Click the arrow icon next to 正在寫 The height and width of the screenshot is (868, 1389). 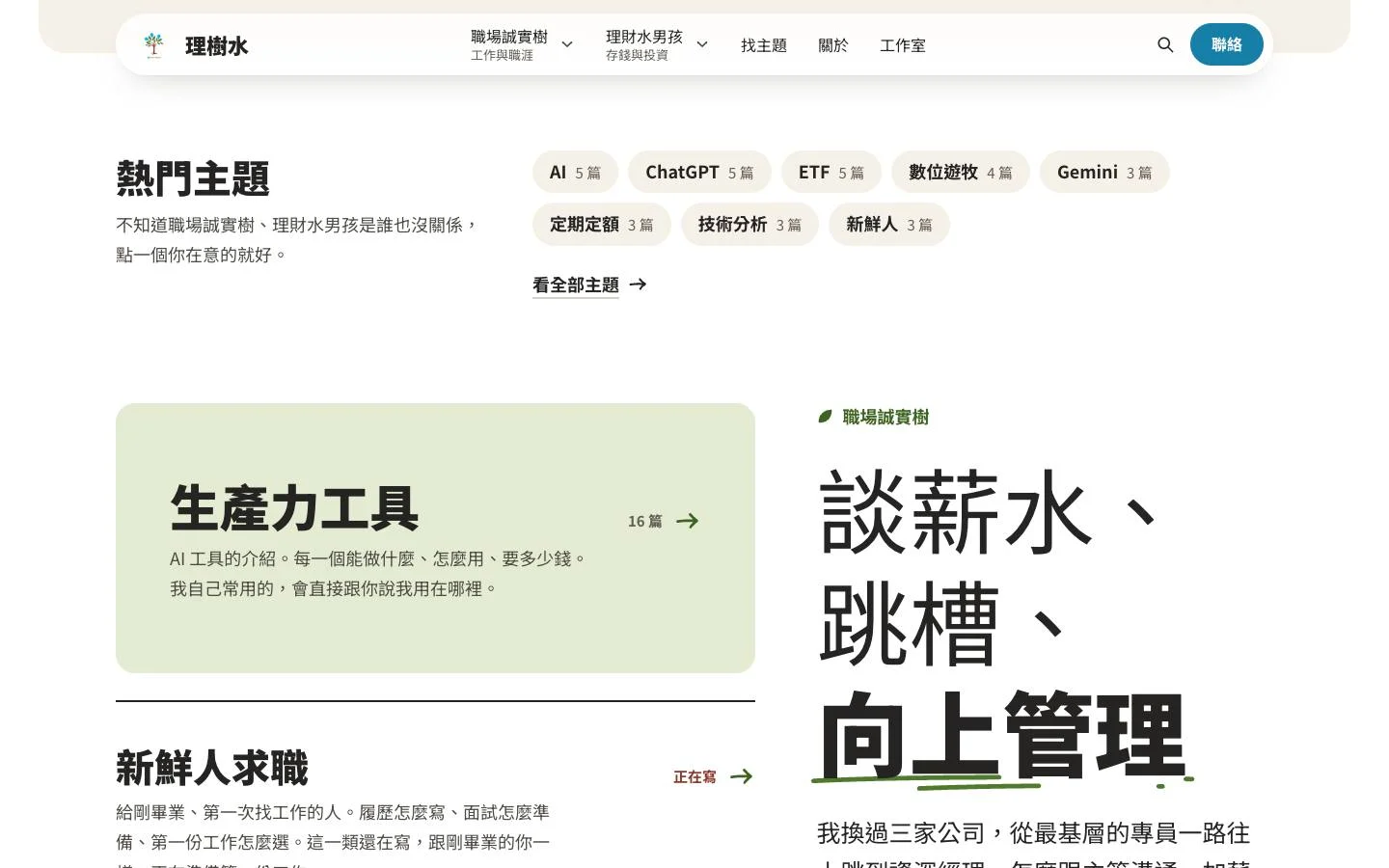pos(742,776)
